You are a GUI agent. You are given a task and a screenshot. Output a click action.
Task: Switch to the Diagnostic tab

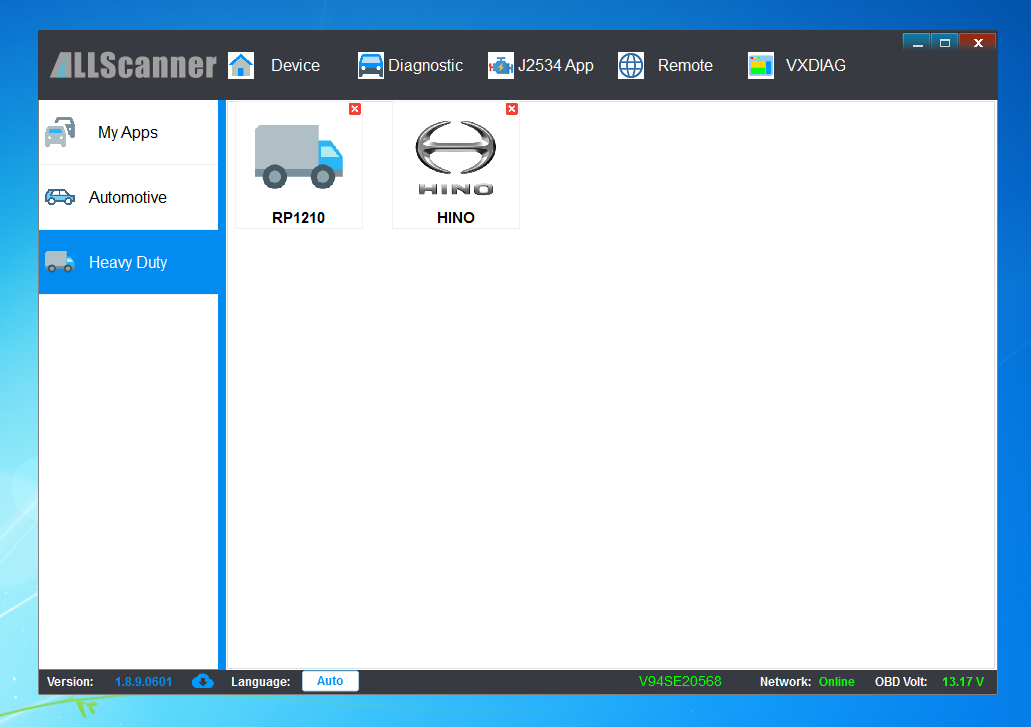pos(425,66)
